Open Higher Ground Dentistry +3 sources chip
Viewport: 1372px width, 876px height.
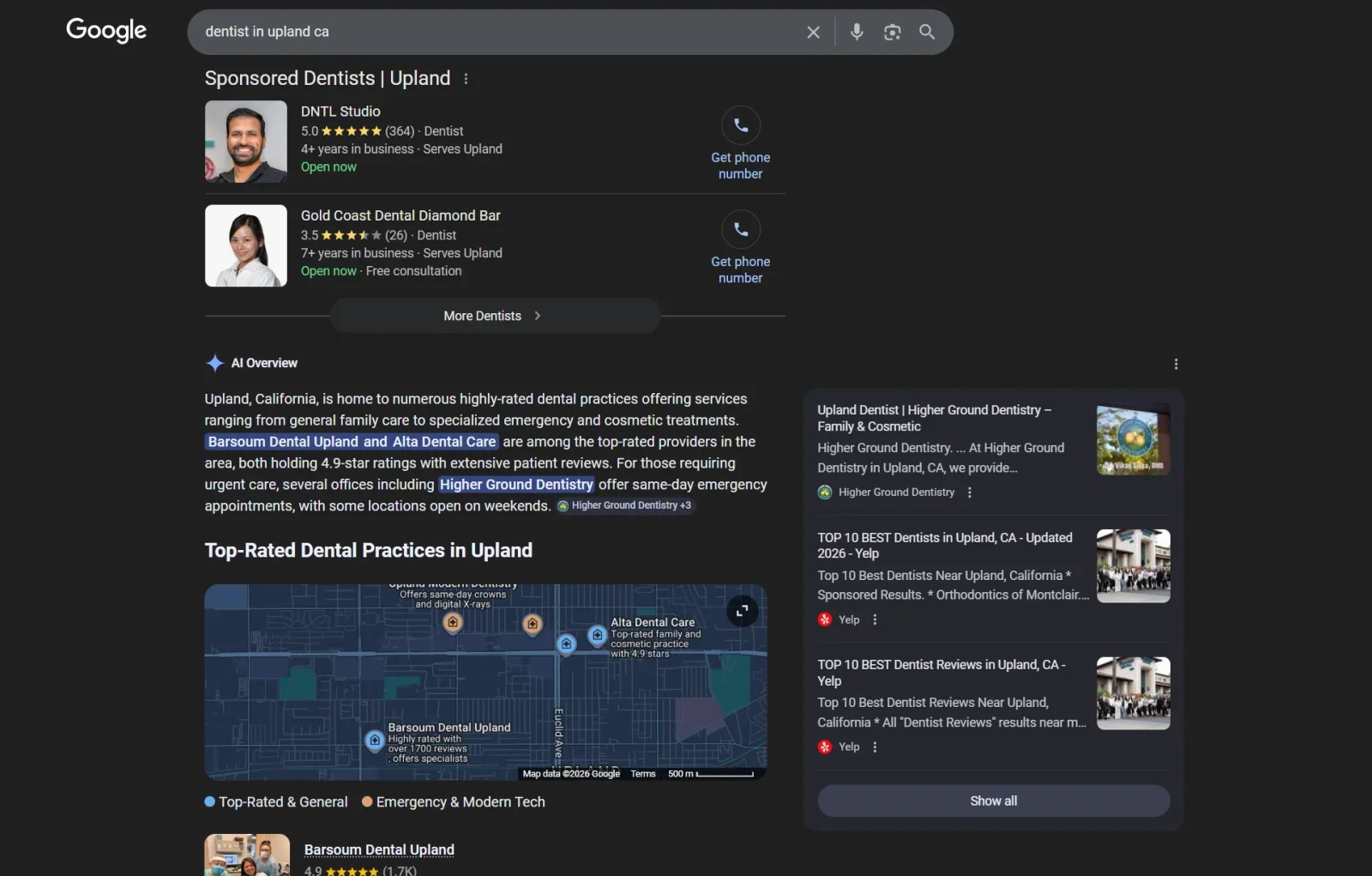[625, 505]
